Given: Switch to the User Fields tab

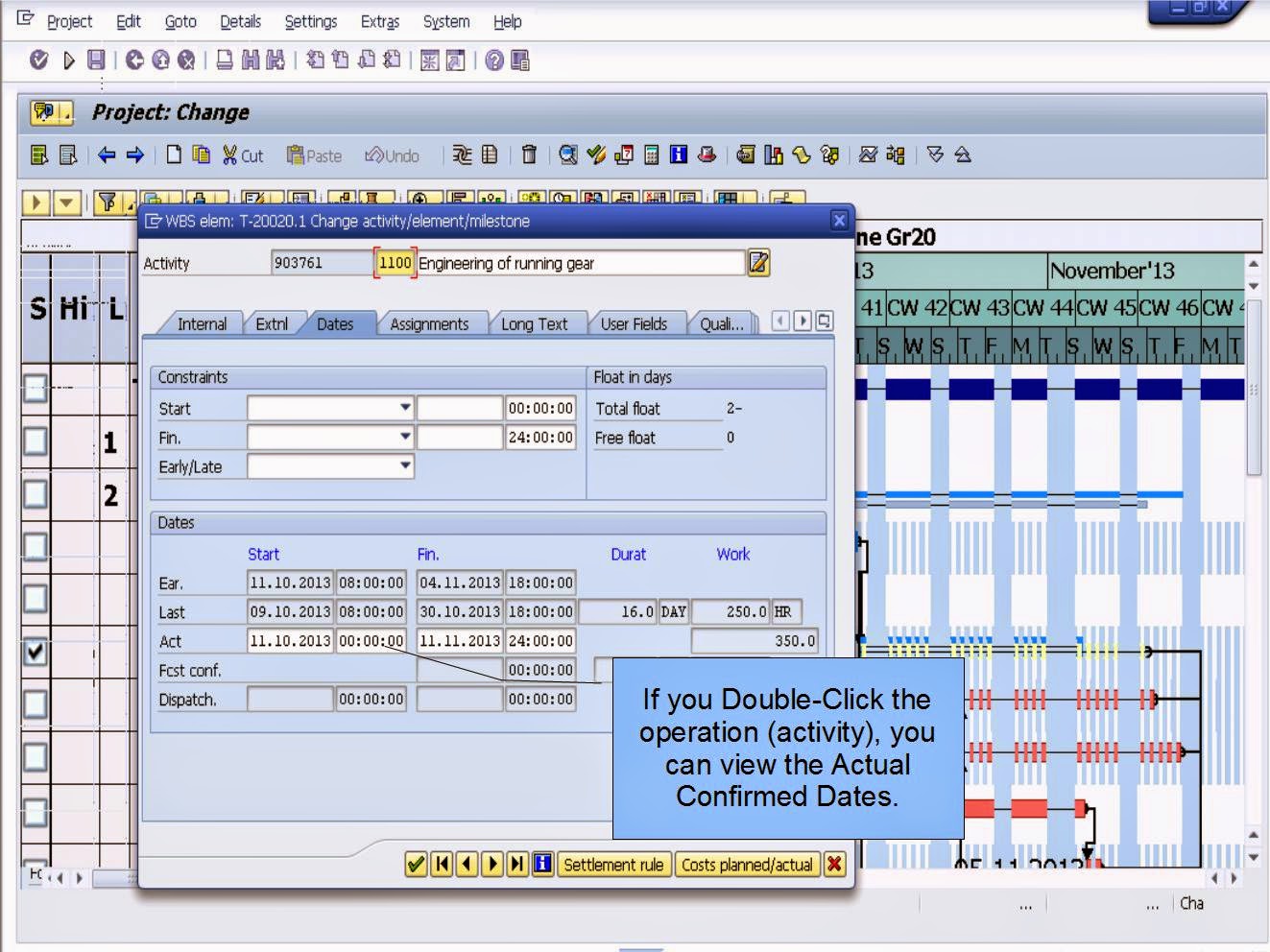Looking at the screenshot, I should [634, 324].
